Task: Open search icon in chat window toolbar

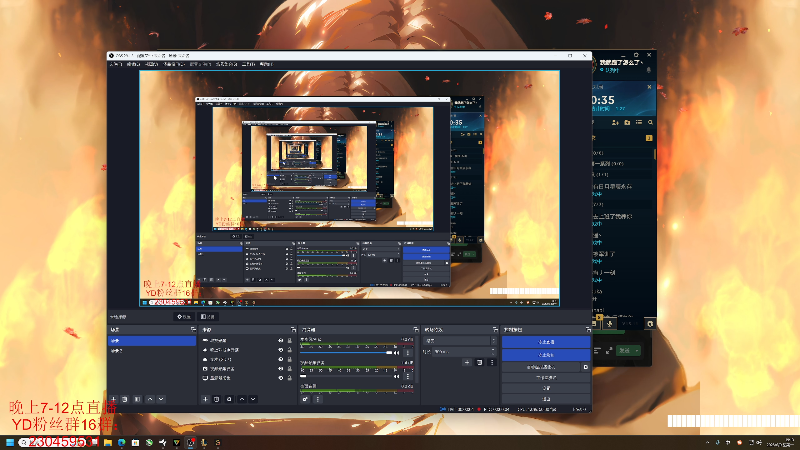Action: pos(651,122)
